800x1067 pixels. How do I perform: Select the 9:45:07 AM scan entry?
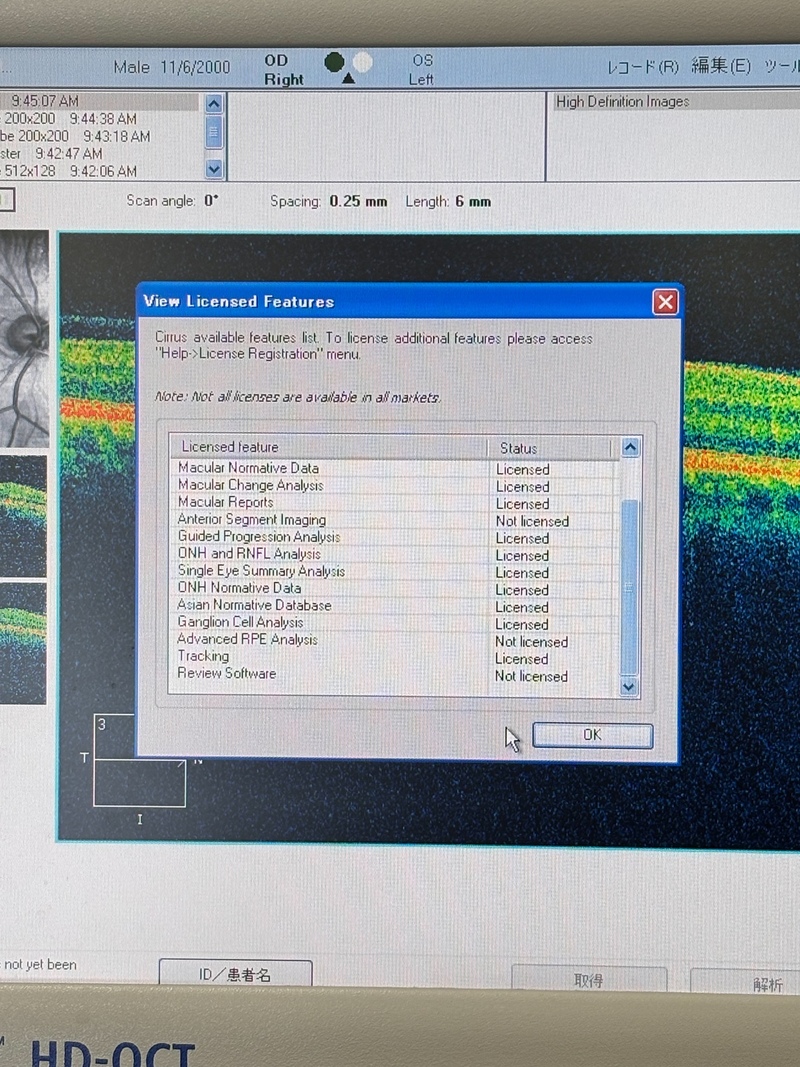click(99, 101)
